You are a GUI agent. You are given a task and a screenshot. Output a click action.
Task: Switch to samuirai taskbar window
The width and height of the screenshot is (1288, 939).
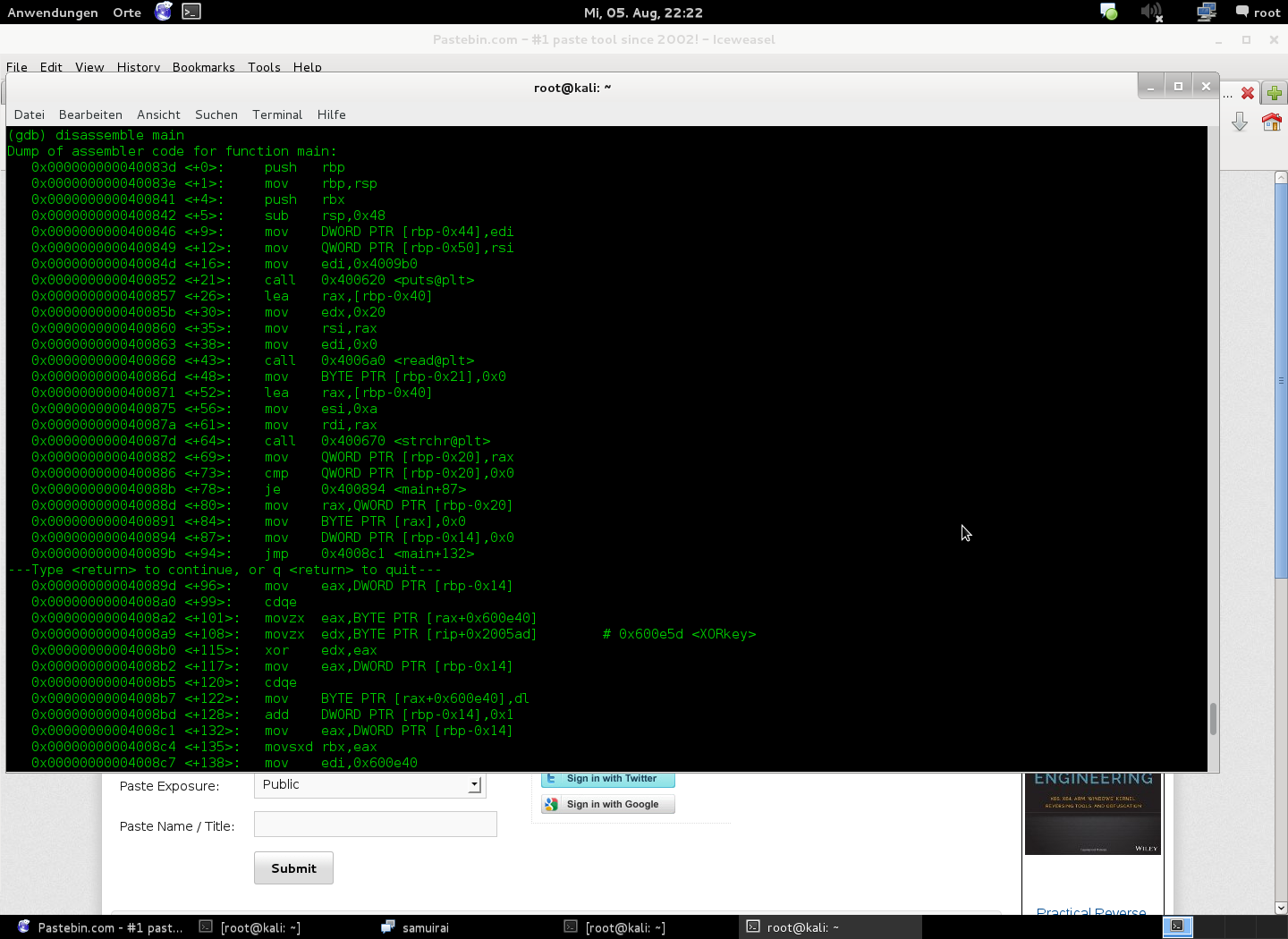pos(416,927)
